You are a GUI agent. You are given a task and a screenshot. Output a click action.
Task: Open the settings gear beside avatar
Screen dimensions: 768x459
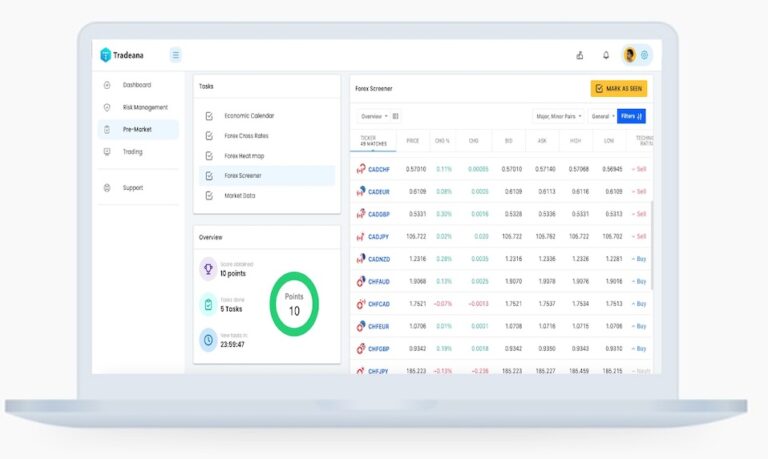coord(645,55)
